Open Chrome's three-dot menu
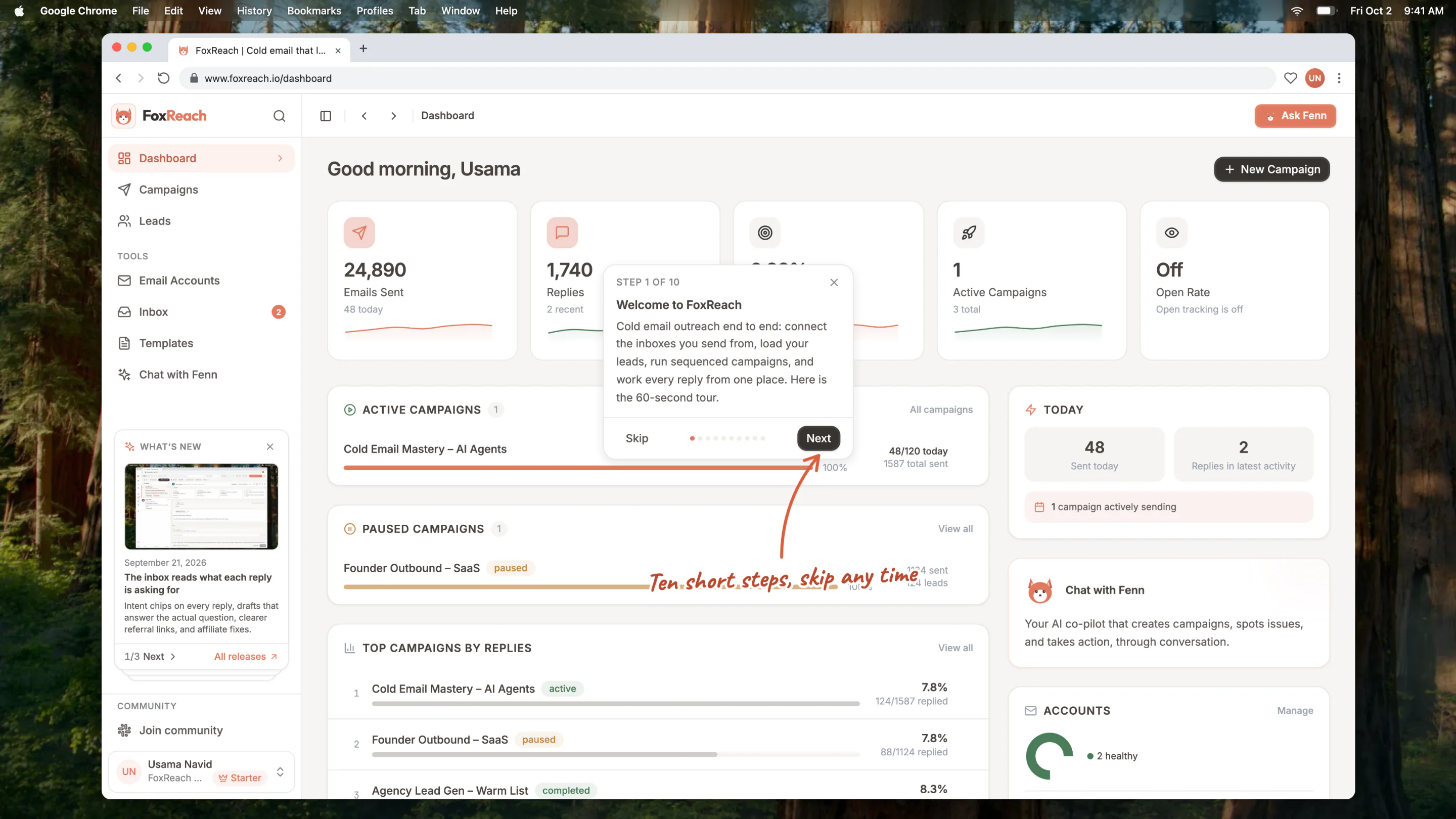The height and width of the screenshot is (819, 1456). point(1338,78)
